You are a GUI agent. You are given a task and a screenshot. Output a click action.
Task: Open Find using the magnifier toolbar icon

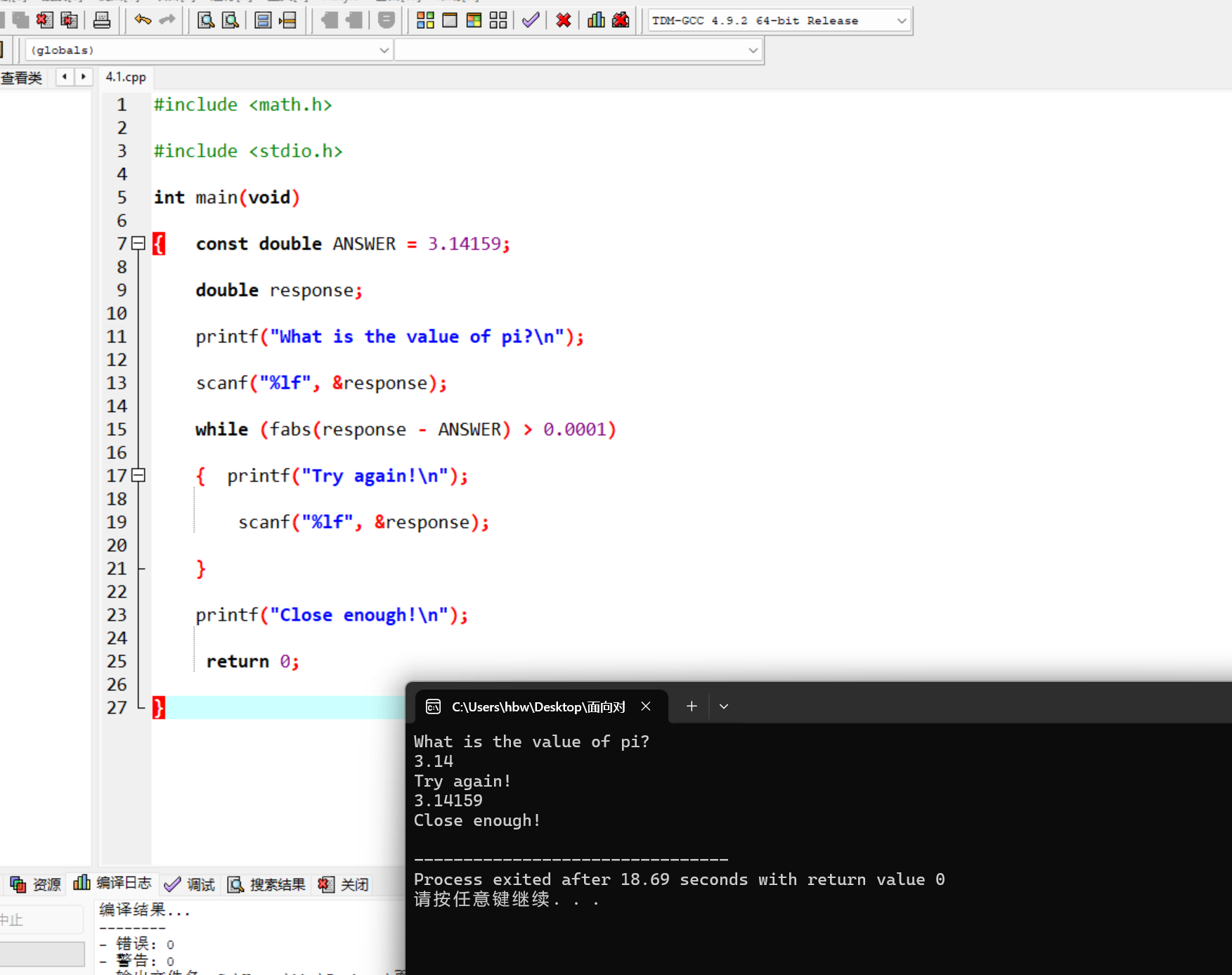[206, 20]
